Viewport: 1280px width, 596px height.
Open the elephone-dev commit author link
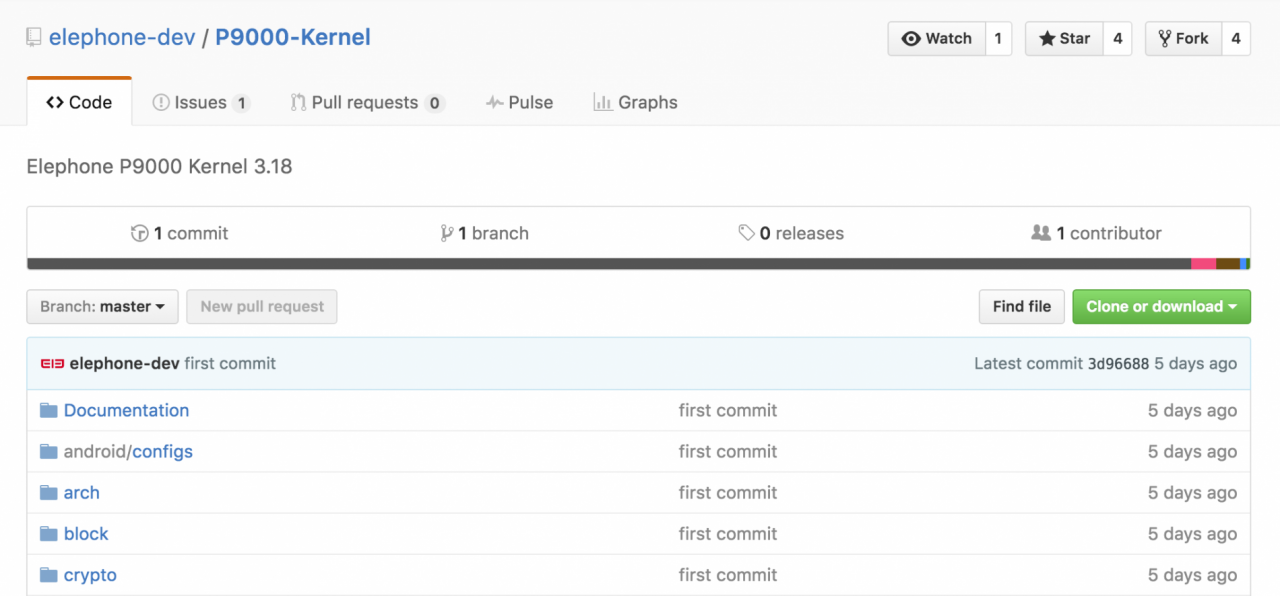125,364
